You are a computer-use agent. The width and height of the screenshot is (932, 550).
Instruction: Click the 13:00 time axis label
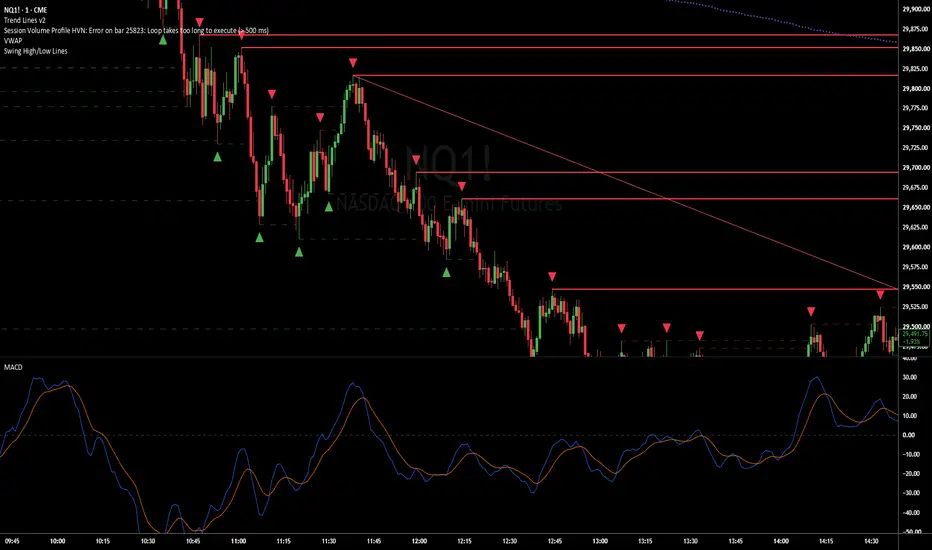point(600,542)
